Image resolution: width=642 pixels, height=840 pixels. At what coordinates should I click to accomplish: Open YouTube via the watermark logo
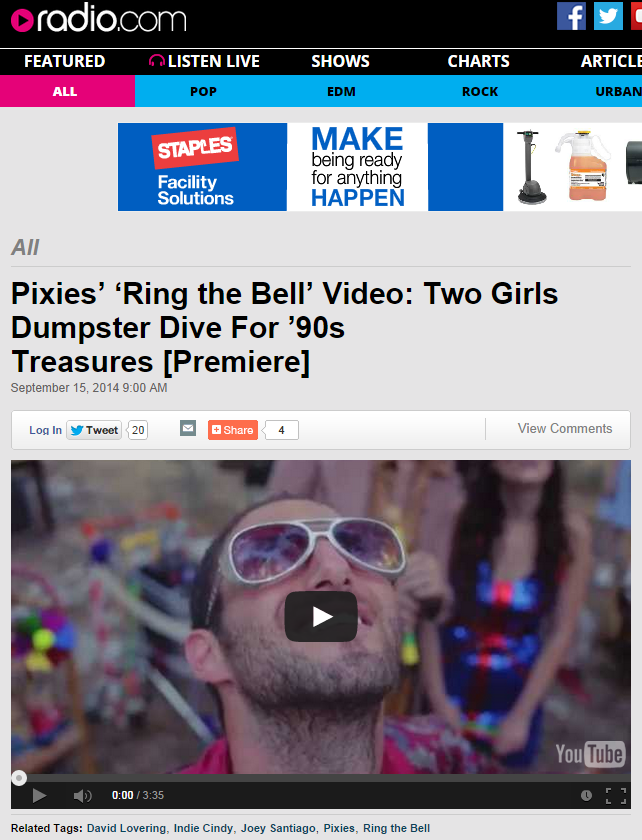[590, 754]
